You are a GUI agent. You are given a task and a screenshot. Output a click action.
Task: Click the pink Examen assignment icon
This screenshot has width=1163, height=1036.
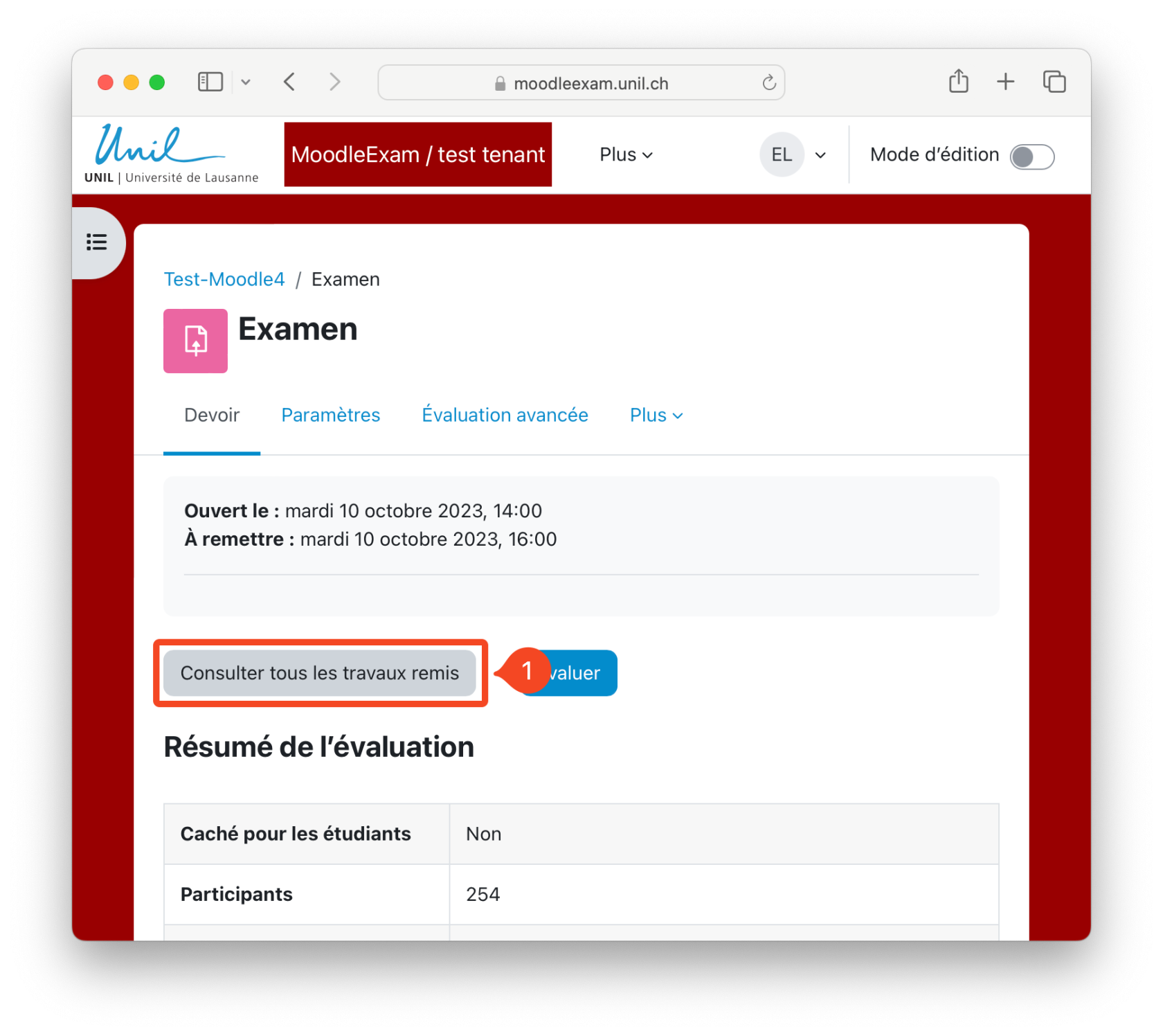pyautogui.click(x=195, y=341)
